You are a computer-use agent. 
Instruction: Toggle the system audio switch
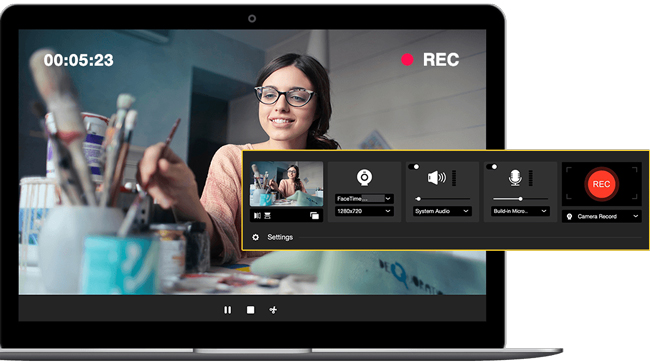coord(414,167)
